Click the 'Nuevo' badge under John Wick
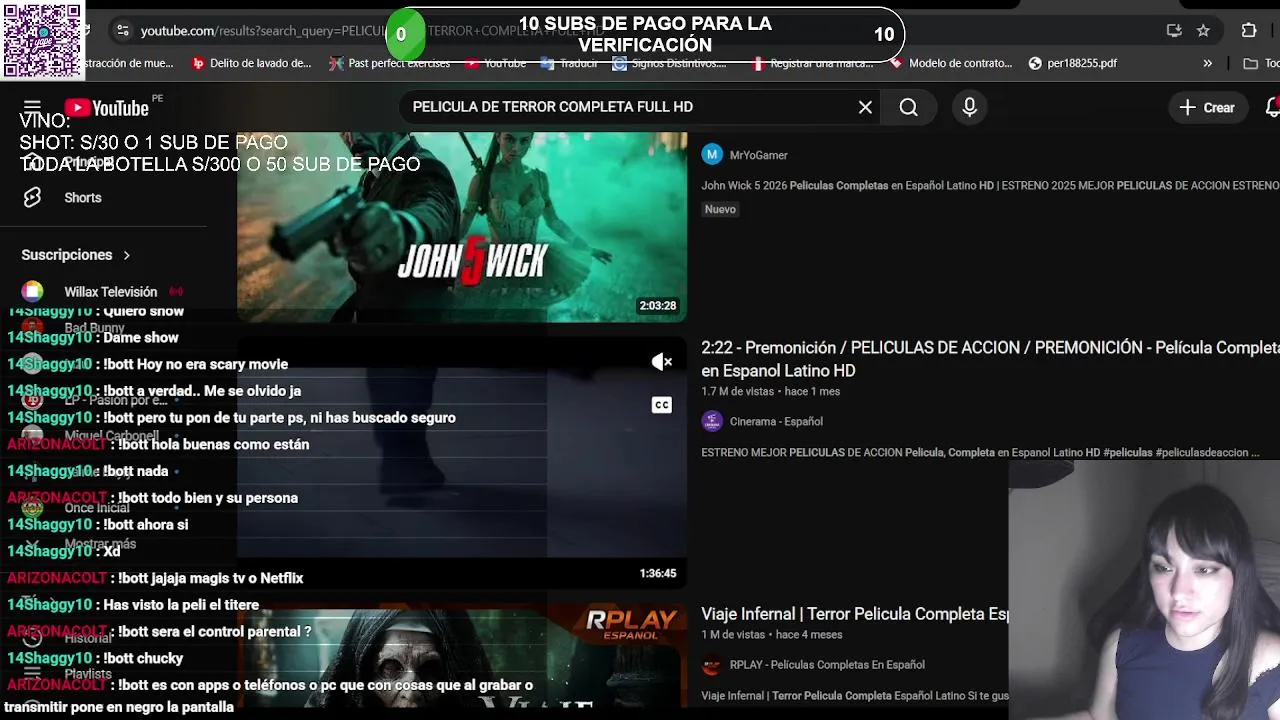 tap(720, 209)
